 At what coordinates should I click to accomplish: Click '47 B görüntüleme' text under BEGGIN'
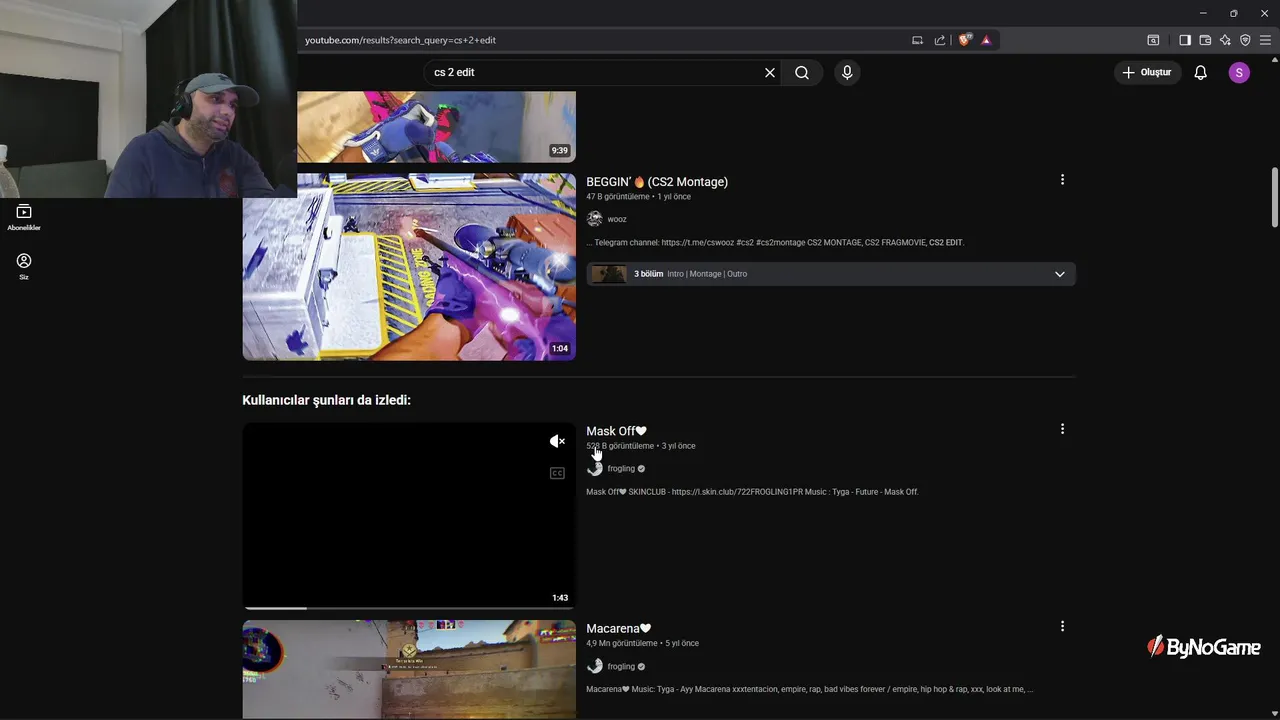click(617, 197)
